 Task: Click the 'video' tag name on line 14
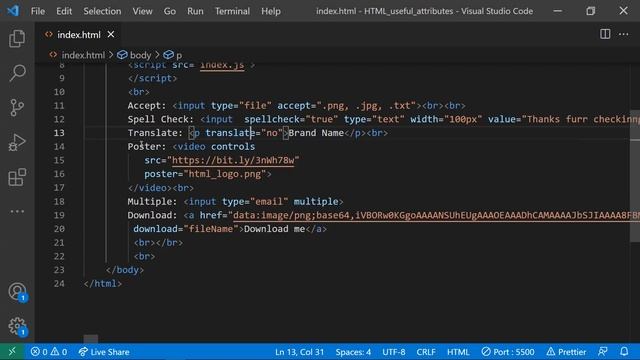tap(191, 147)
